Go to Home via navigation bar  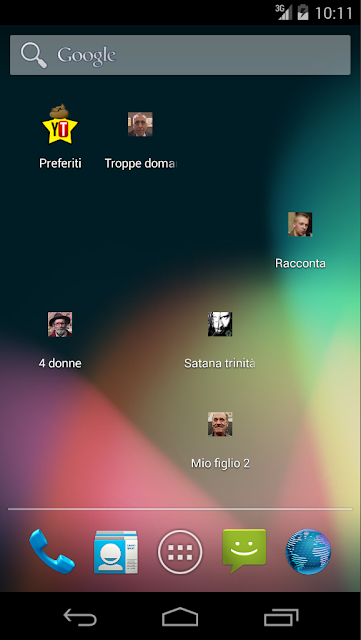click(x=180, y=617)
